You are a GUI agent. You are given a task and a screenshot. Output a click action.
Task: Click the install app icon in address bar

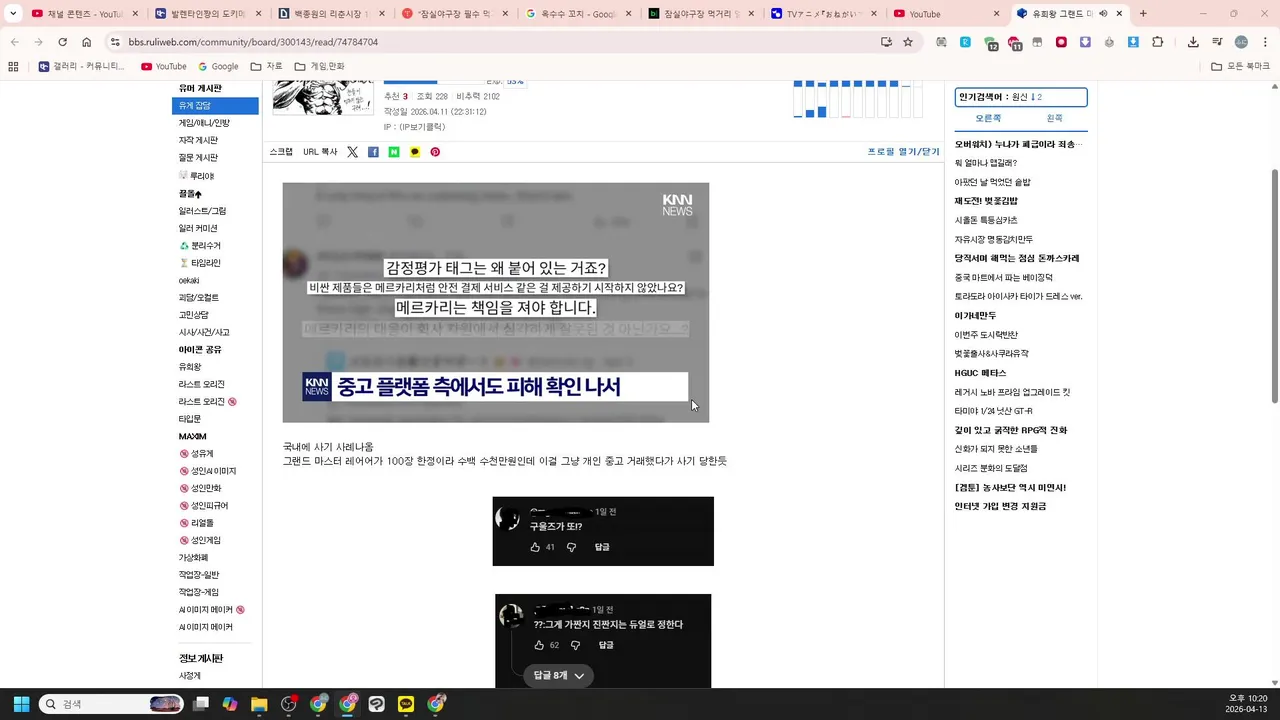coord(886,42)
